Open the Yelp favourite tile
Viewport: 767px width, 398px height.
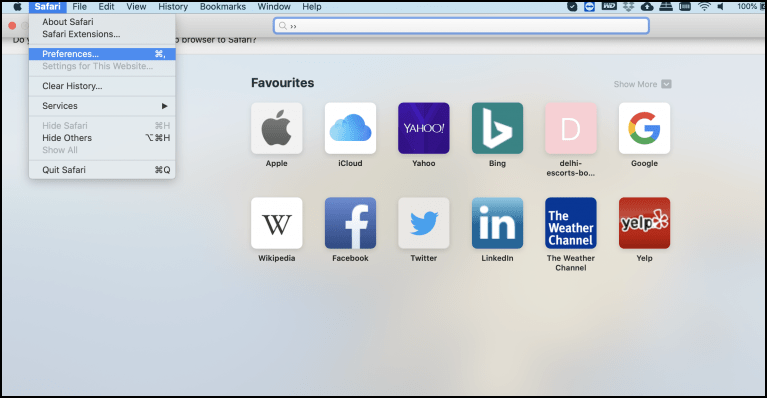[644, 223]
